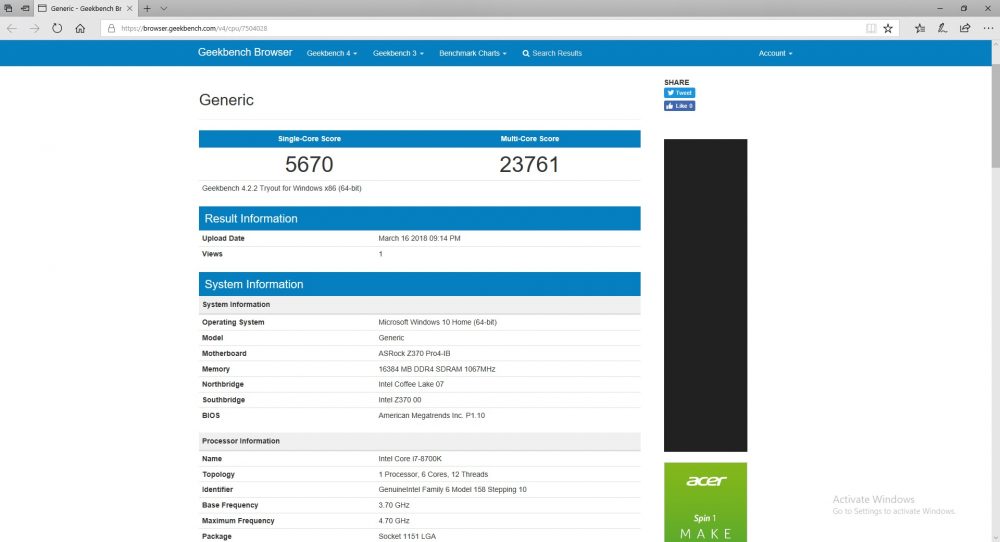Click the tabs you've set aside icon
Screen dimensions: 1000x542
[x=8, y=8]
